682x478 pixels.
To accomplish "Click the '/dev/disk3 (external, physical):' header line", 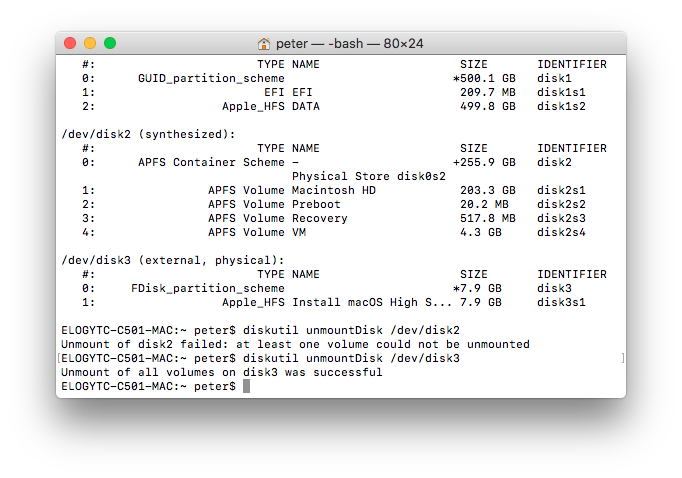I will (173, 260).
